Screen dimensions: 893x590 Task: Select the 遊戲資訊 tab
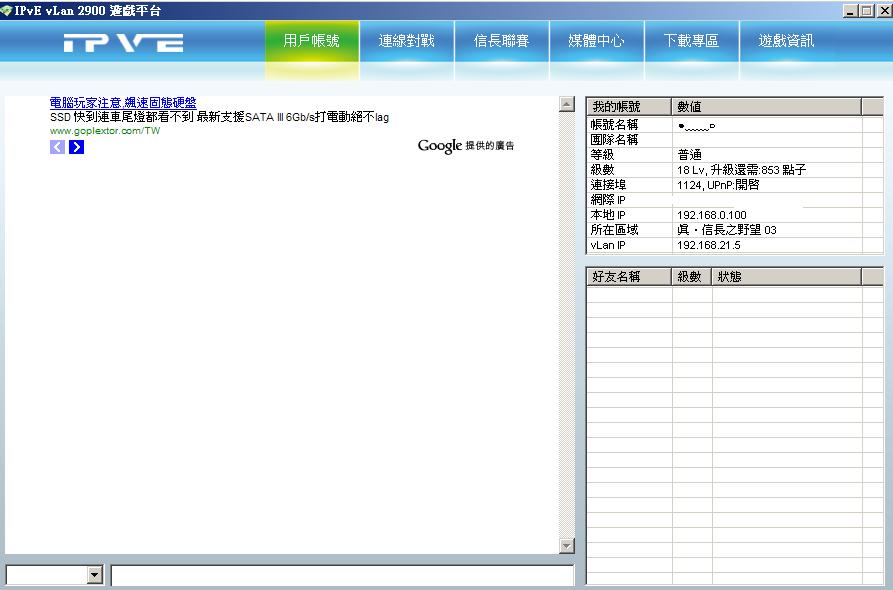[x=787, y=41]
